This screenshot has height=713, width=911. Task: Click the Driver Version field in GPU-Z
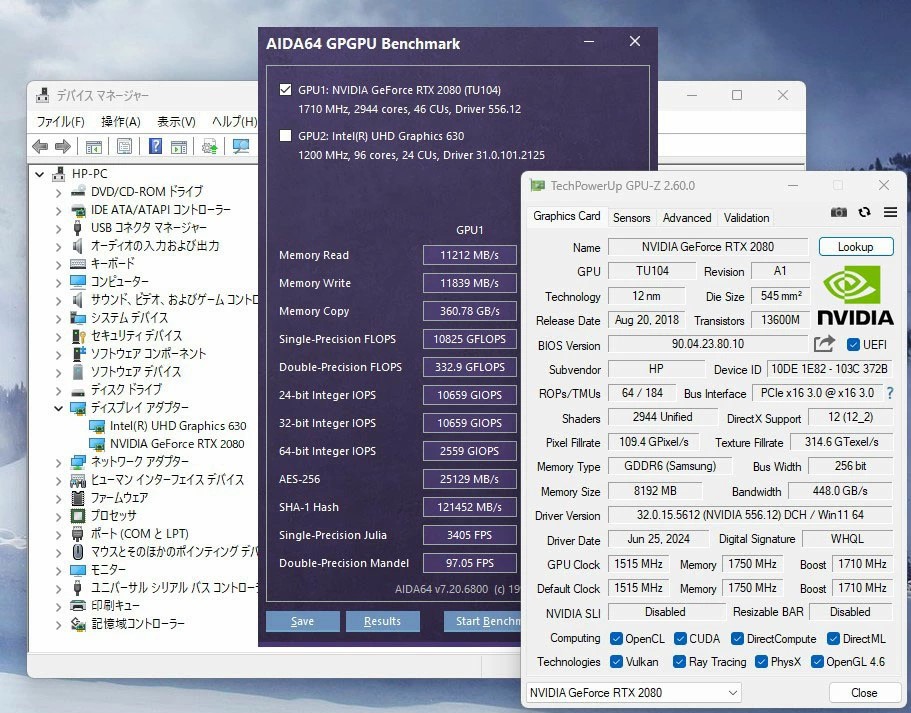[750, 515]
